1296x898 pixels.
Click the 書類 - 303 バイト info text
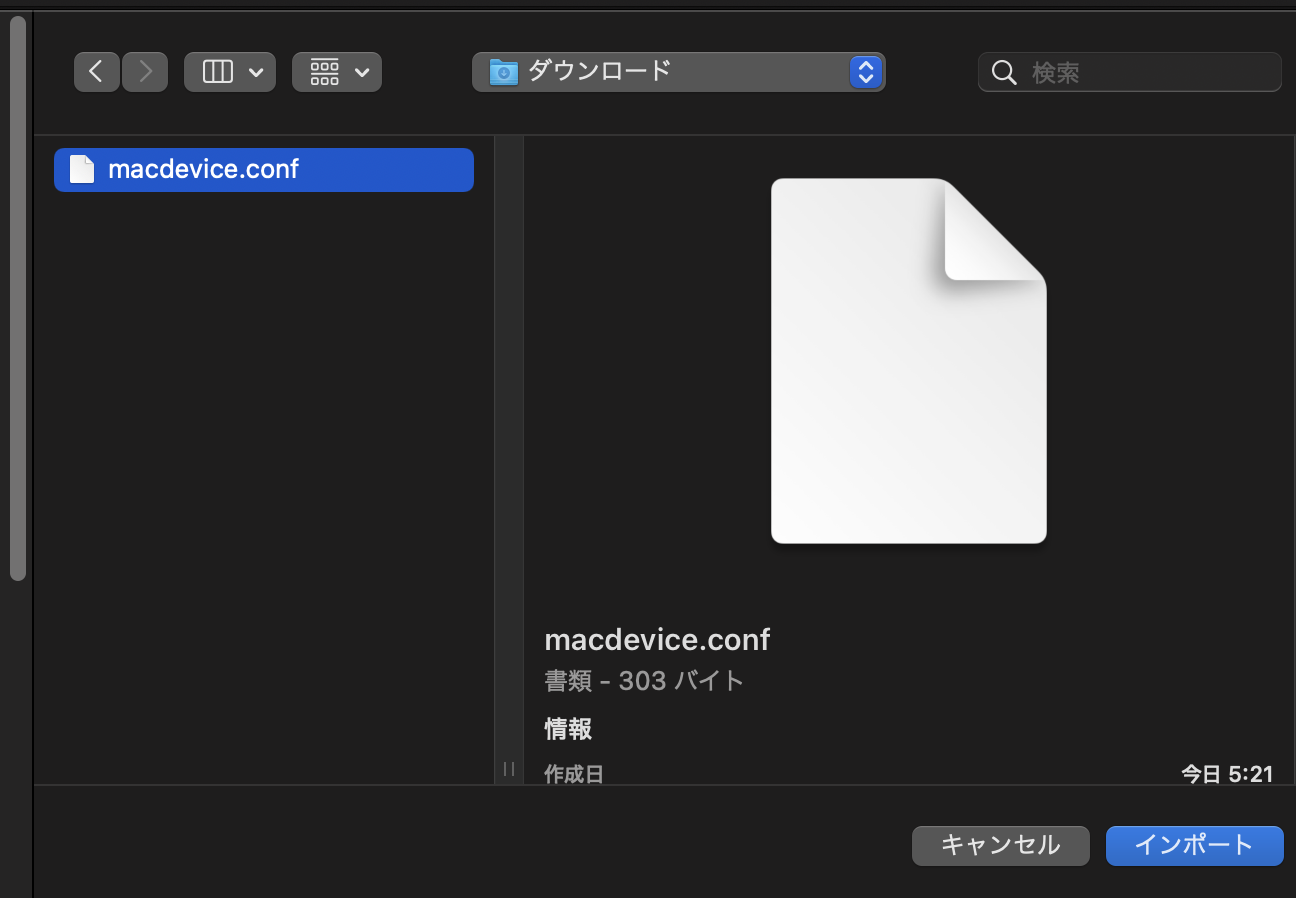(x=644, y=681)
